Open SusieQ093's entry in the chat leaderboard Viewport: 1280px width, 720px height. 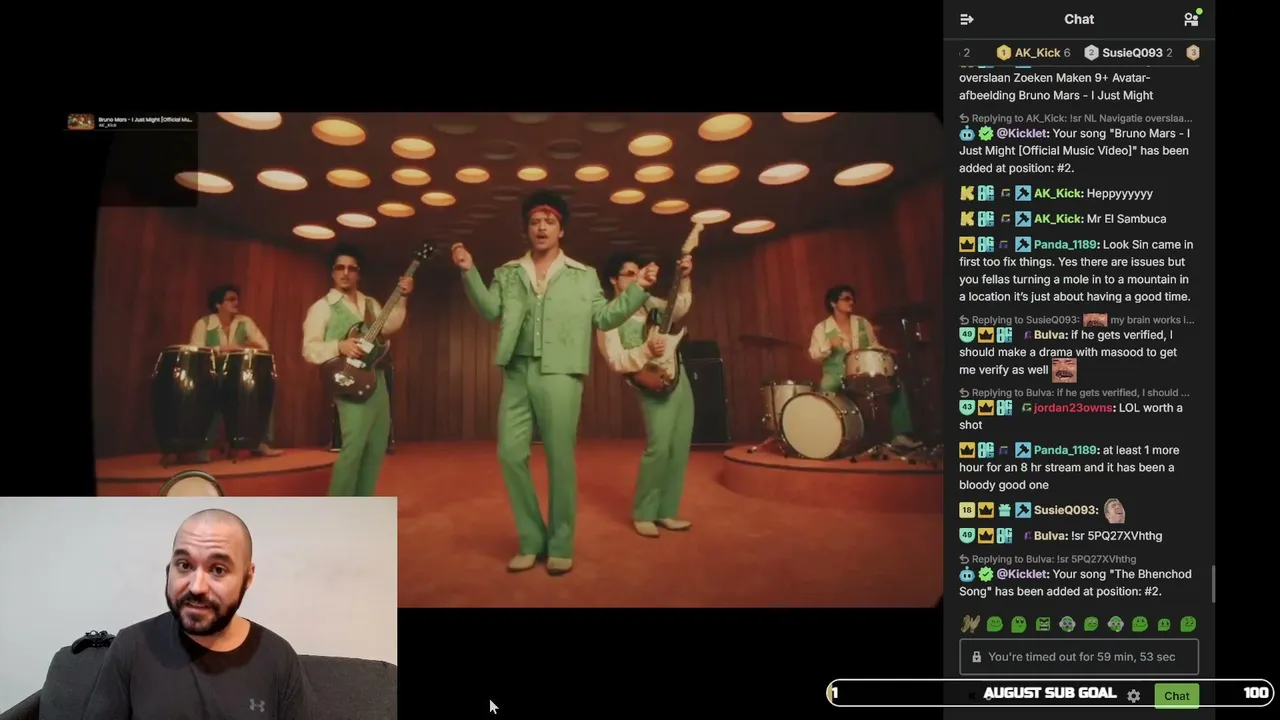click(x=1129, y=53)
